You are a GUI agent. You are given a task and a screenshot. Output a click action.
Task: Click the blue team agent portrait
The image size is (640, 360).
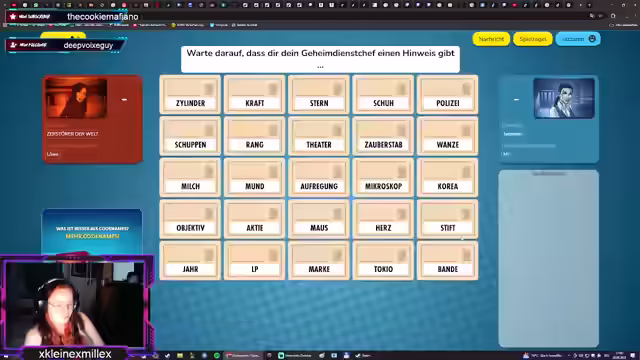564,98
